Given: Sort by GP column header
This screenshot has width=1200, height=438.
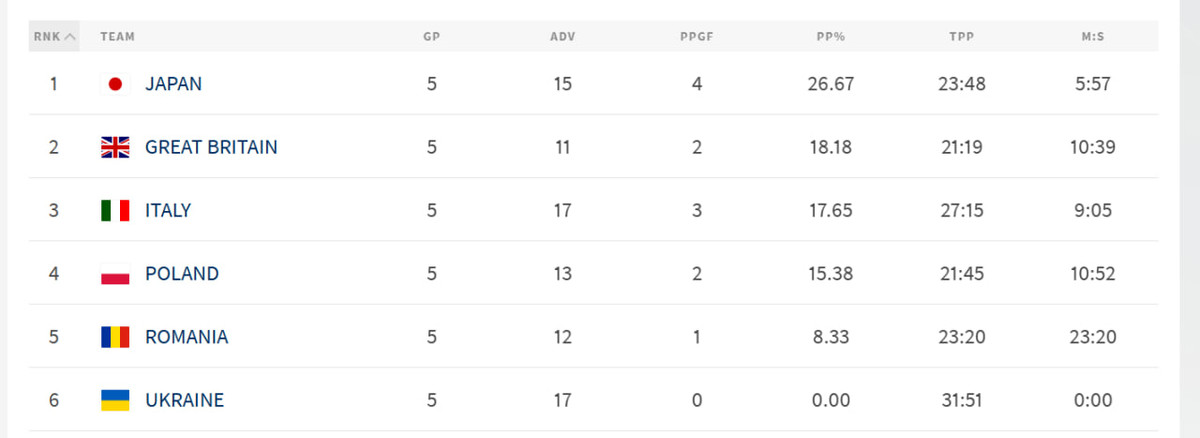Looking at the screenshot, I should 431,37.
